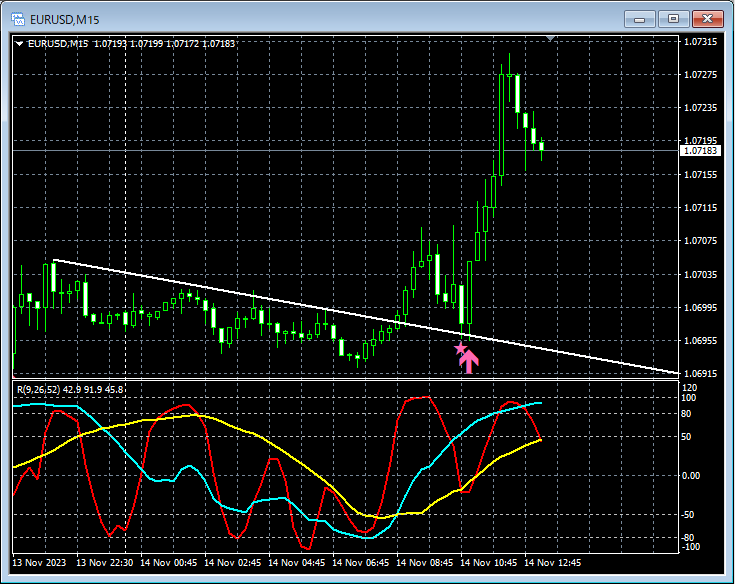
Task: Click the 1.06955 price scale label
Action: click(701, 340)
